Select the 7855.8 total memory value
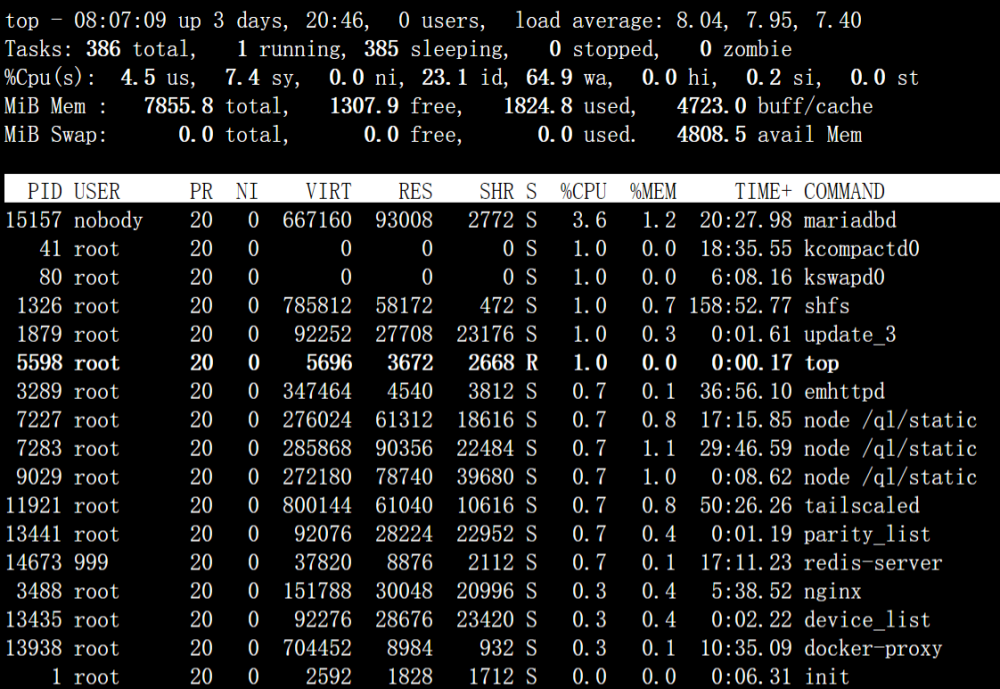Screen dimensions: 1000x689 pos(179,106)
